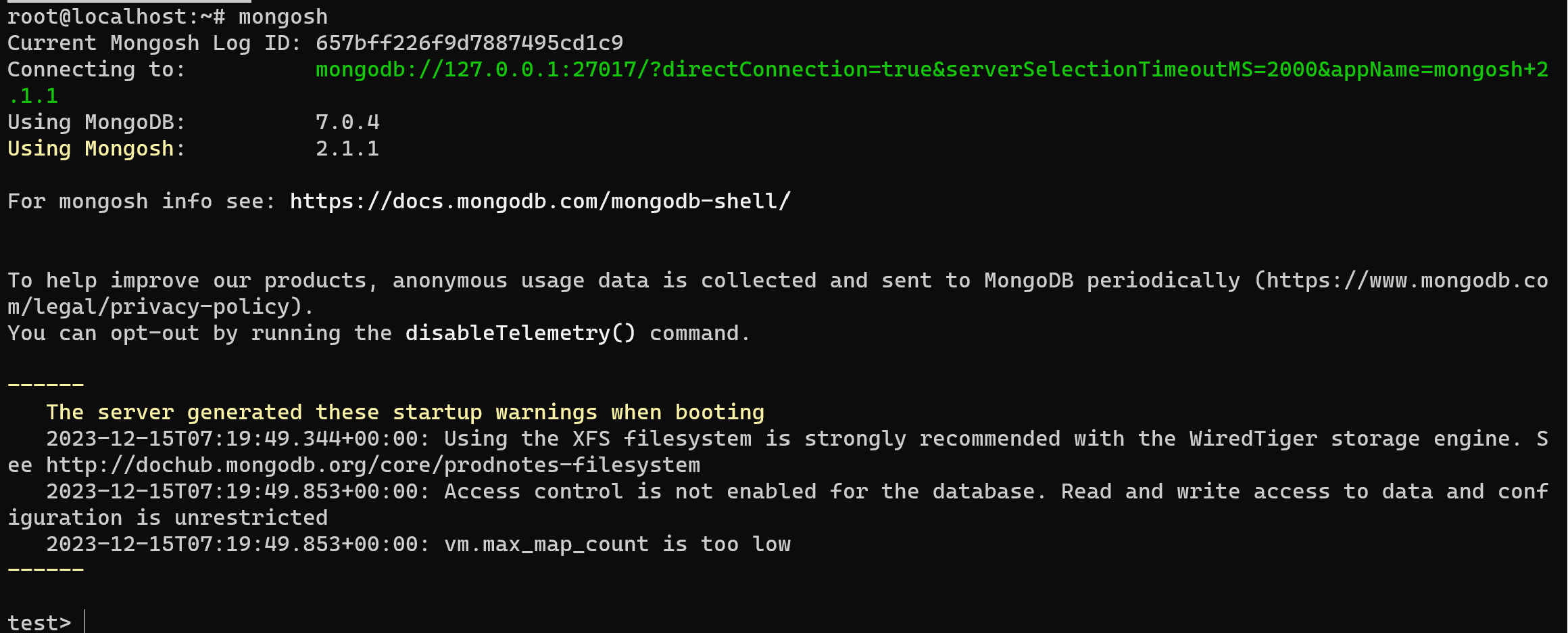Screen dimensions: 1568x633
Task: Click the XFS filesystem warning timestamp
Action: [237, 439]
